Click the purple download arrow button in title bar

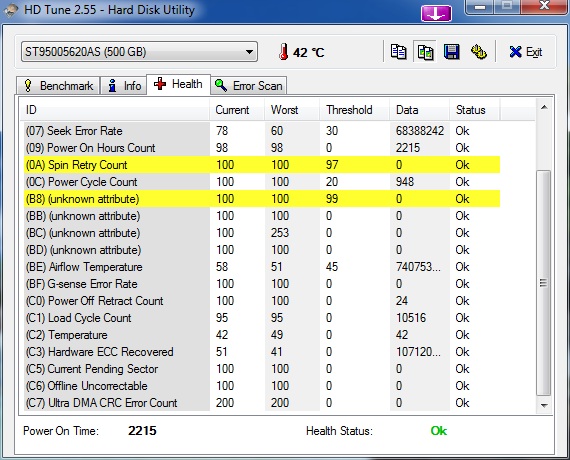(x=436, y=13)
